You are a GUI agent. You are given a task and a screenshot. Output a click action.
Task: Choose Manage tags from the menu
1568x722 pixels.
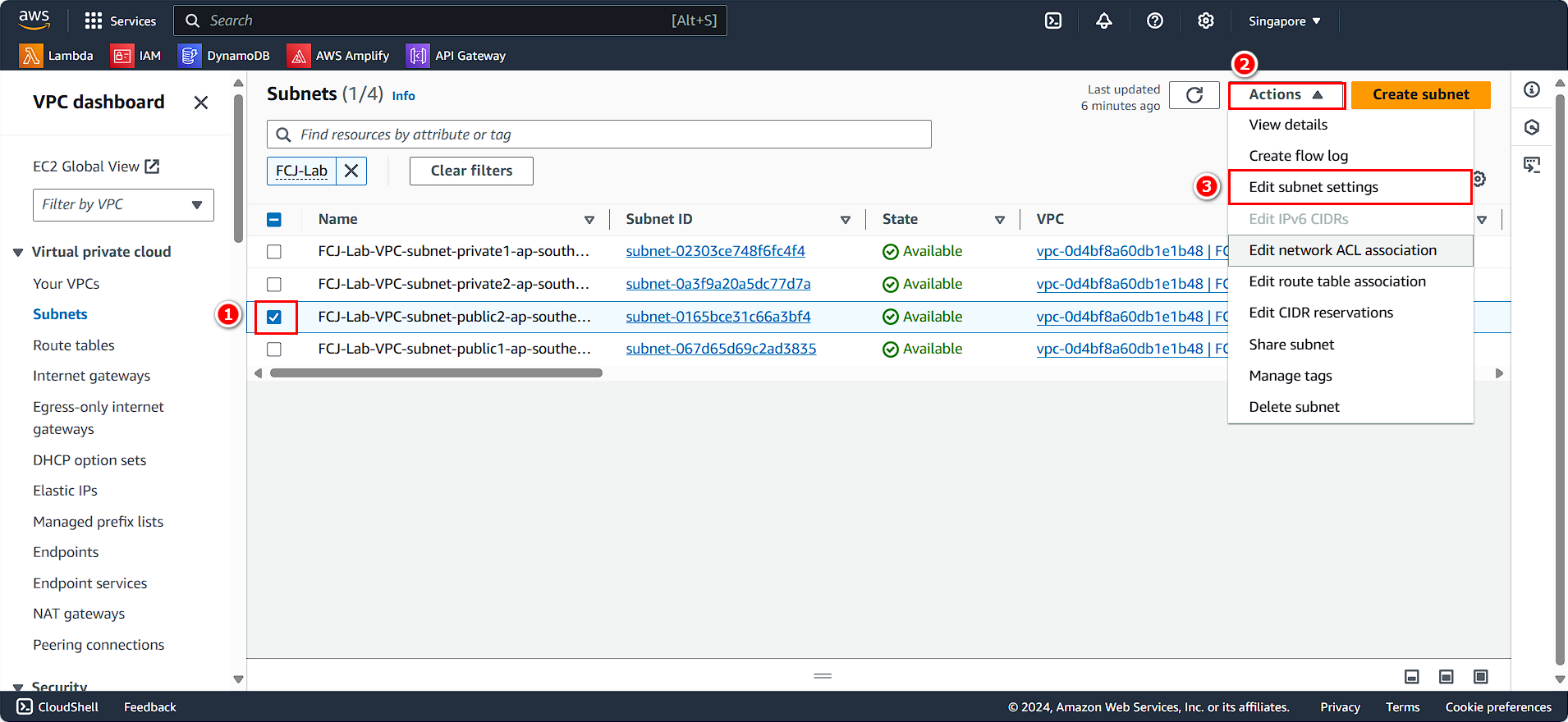pyautogui.click(x=1350, y=376)
